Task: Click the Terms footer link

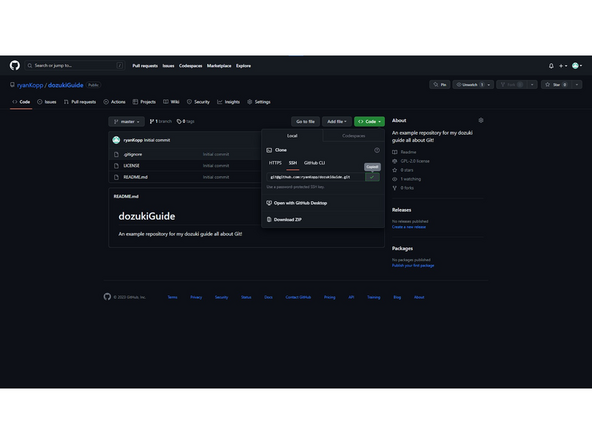Action: 173,297
